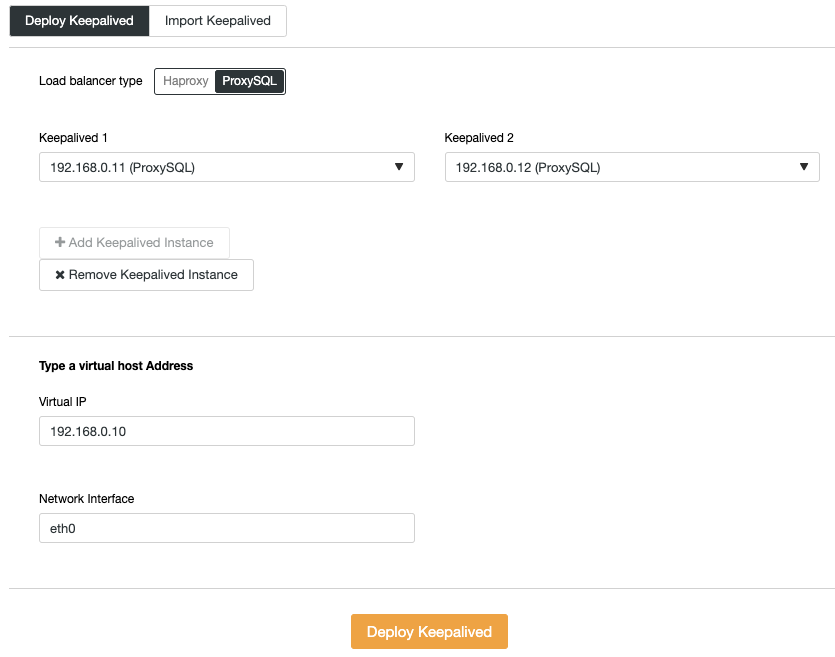Click the Keepalived 2 dropdown arrow icon
The width and height of the screenshot is (835, 657).
pyautogui.click(x=804, y=167)
